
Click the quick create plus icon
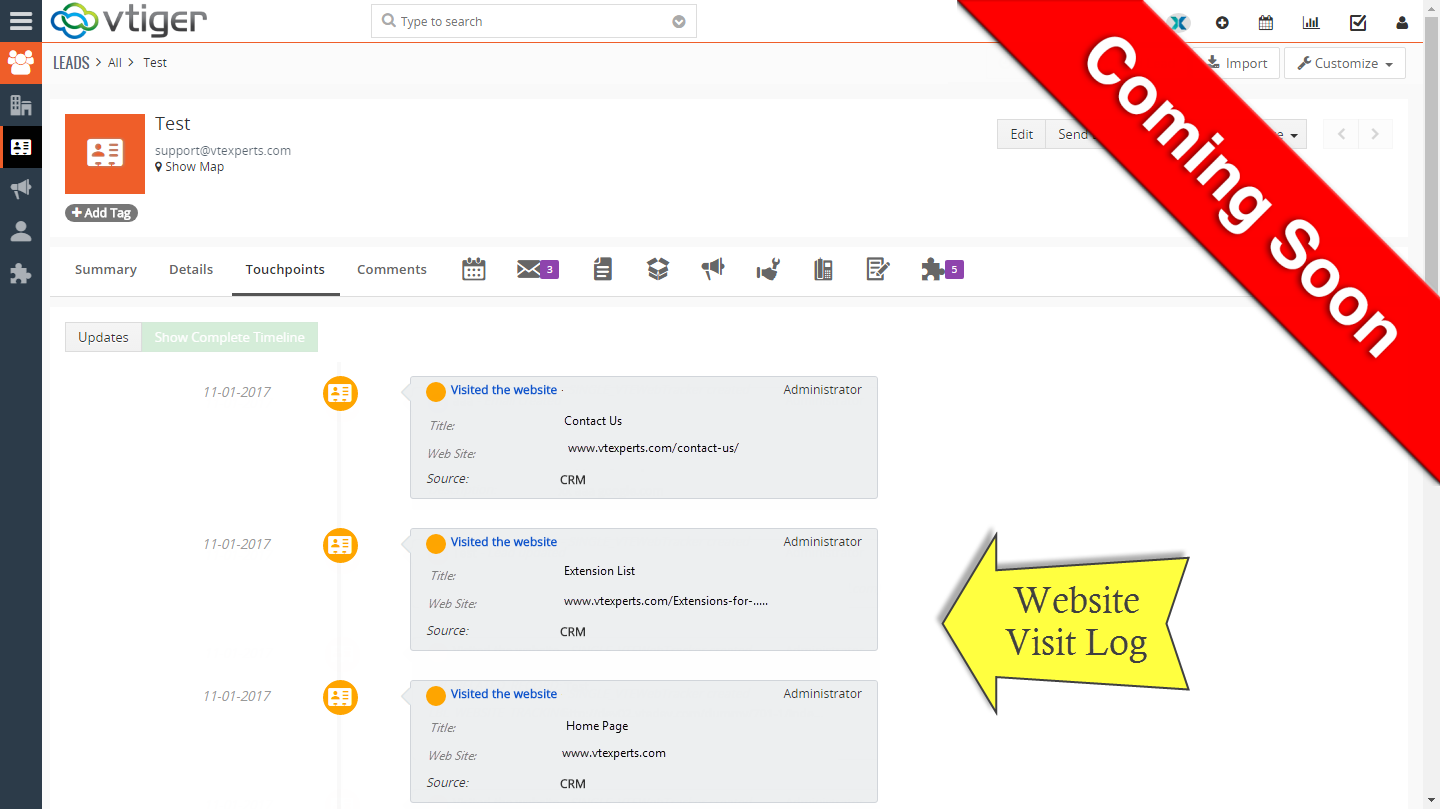click(1222, 22)
